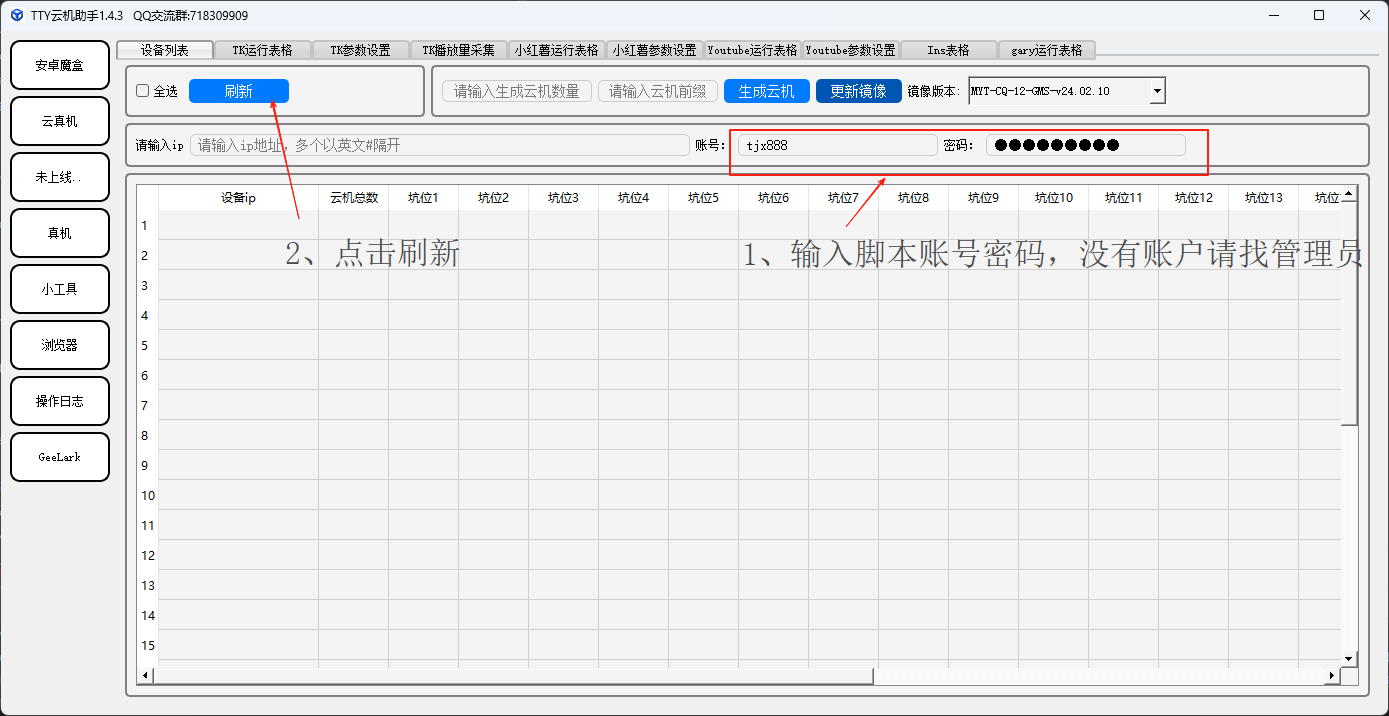Open the 小工具 sidebar panel
The image size is (1389, 716).
click(x=60, y=289)
